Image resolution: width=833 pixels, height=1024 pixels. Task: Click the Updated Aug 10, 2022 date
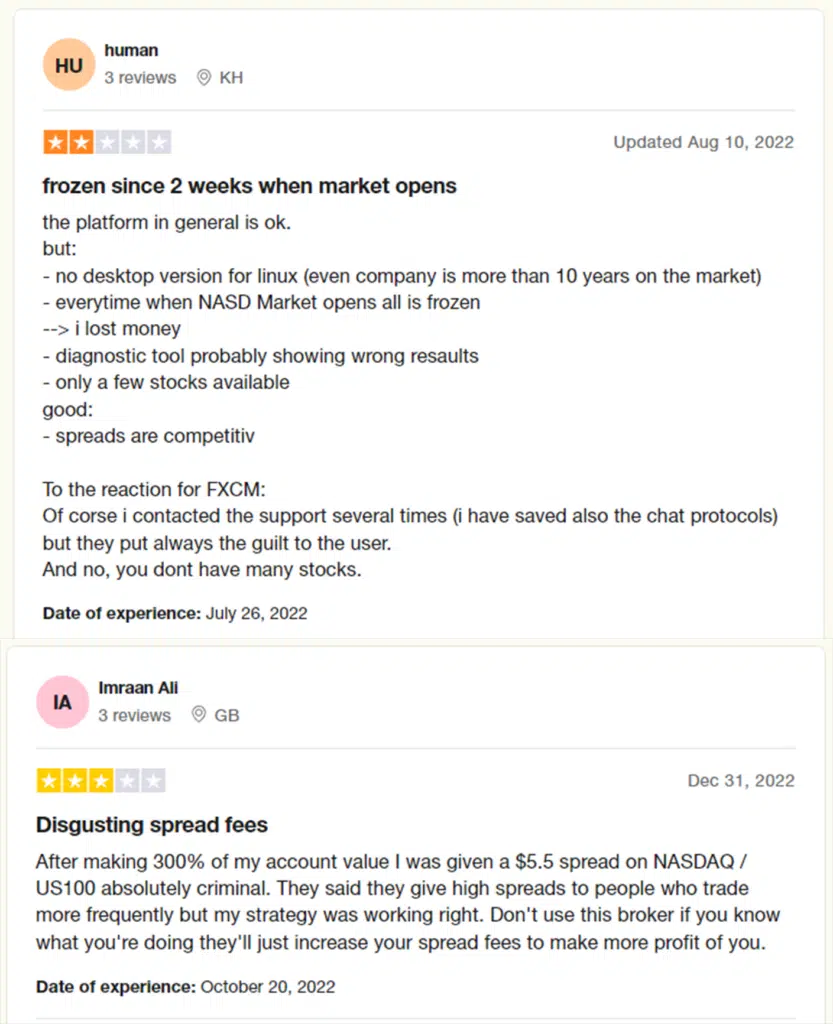pos(703,142)
